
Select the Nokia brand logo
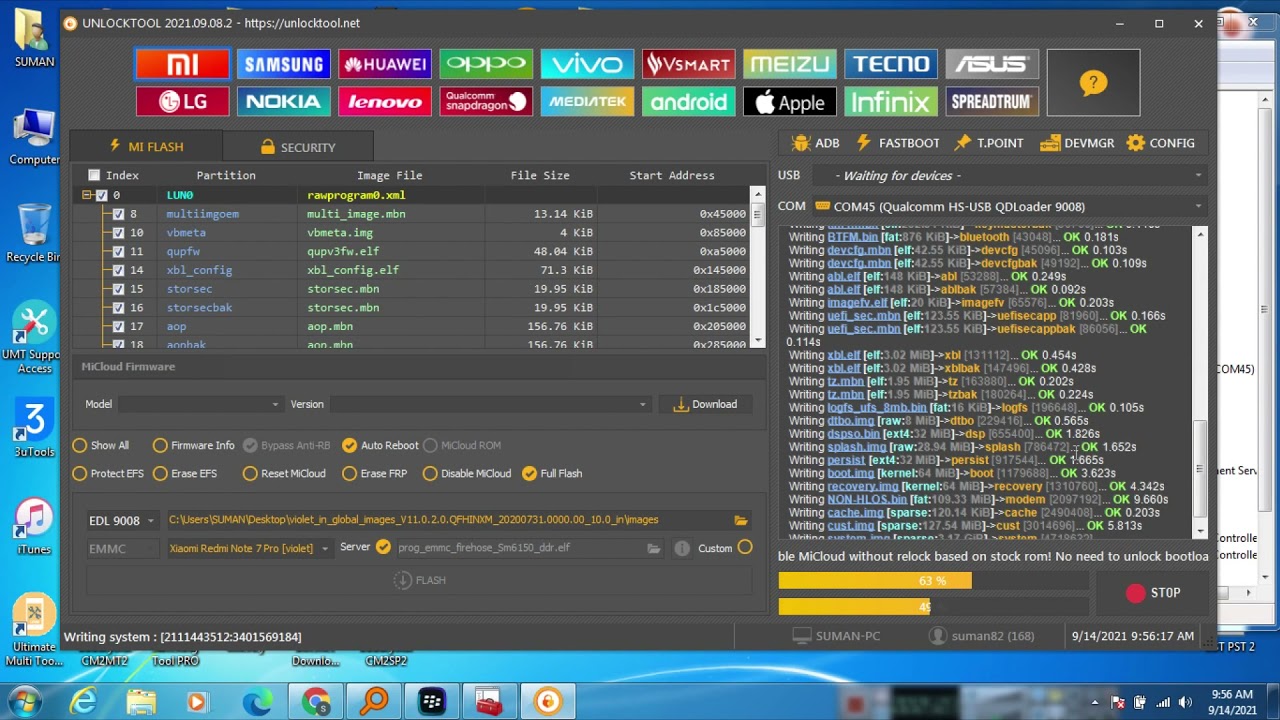284,102
